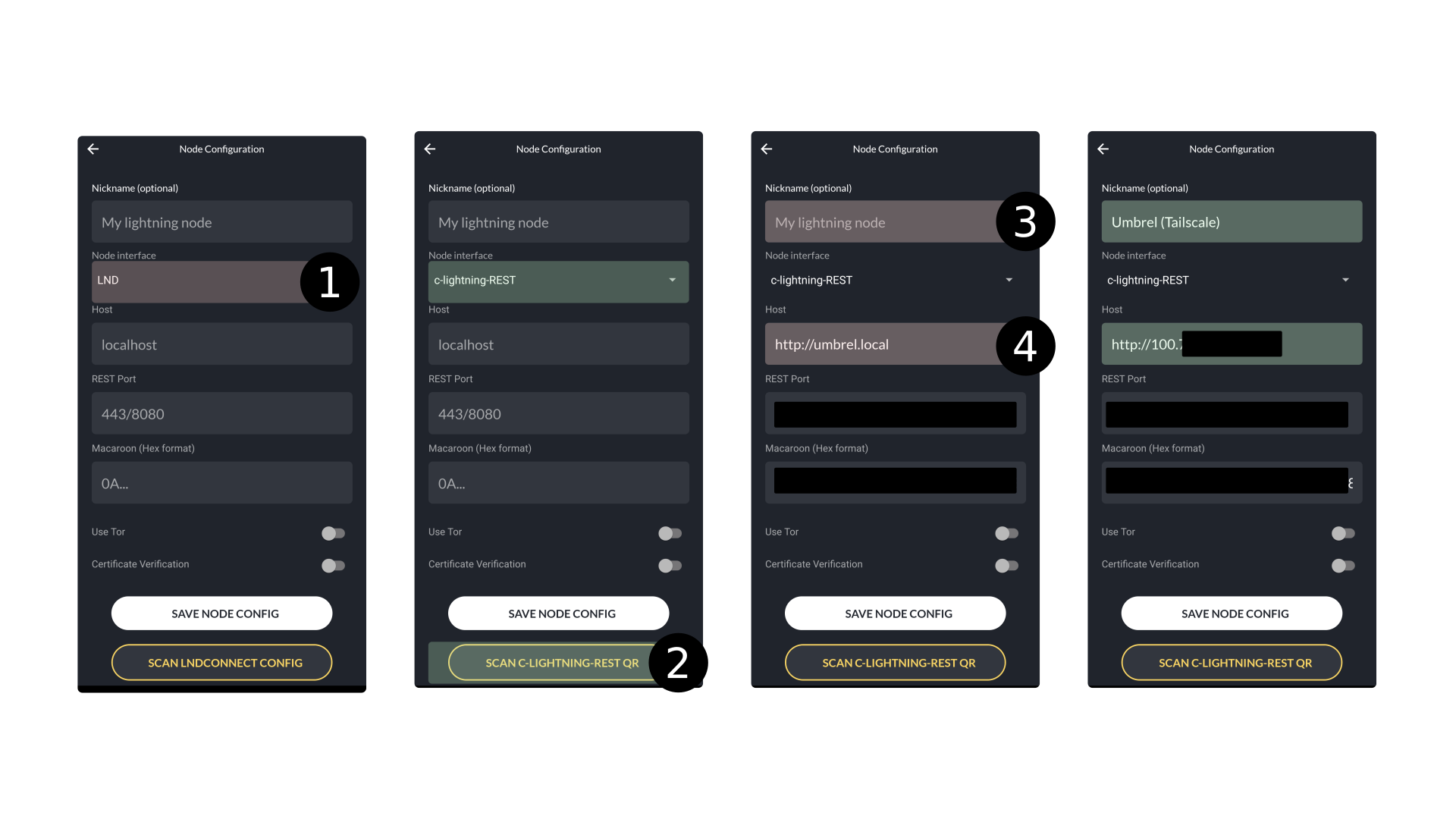
Task: Click REST Port field on screen 4
Action: pos(1231,413)
